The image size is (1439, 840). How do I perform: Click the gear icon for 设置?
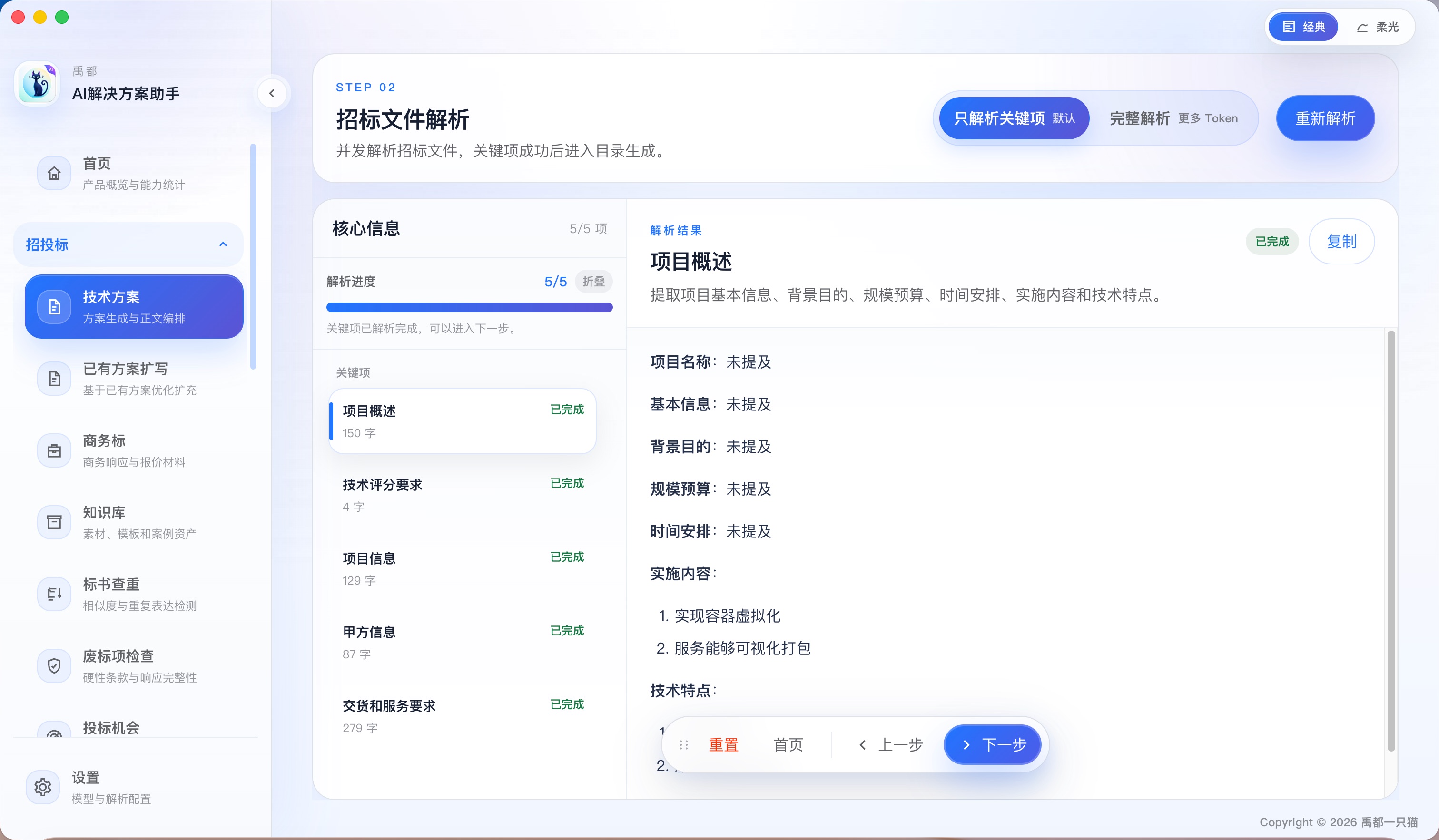coord(43,788)
